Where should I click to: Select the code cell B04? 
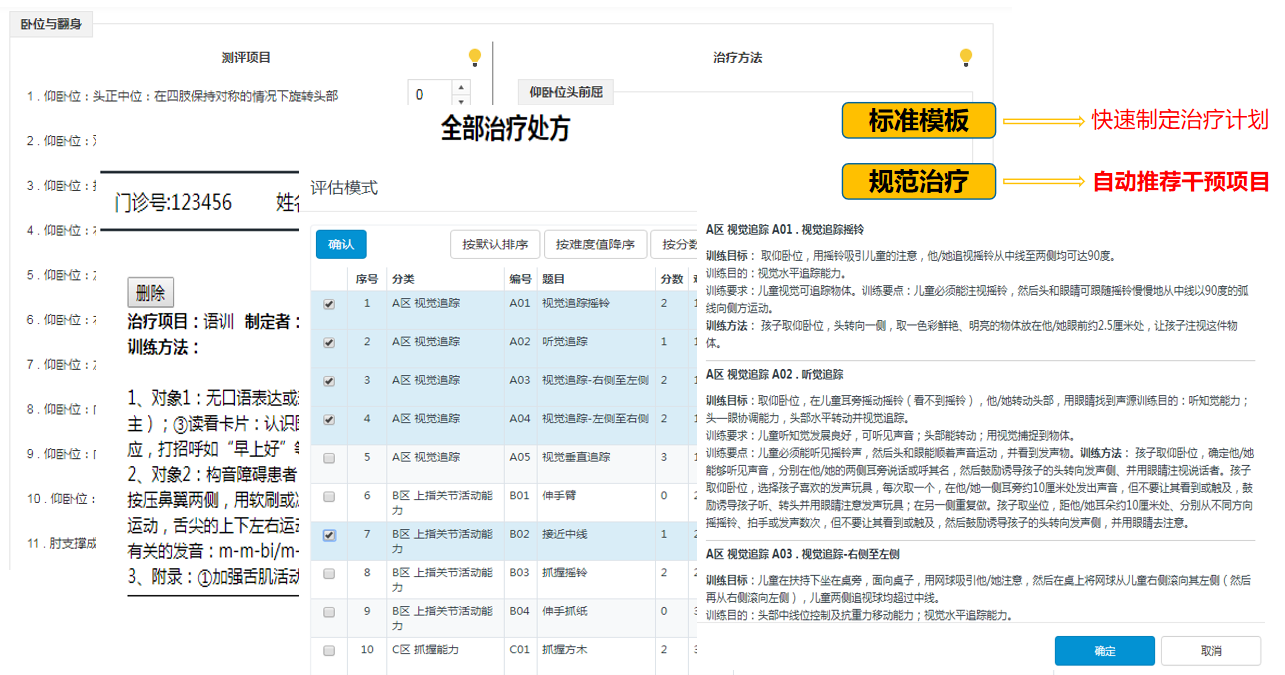coord(520,611)
